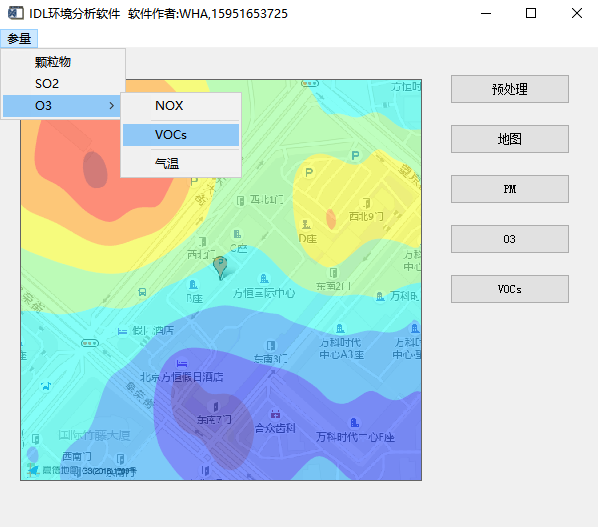Screen dimensions: 598x527
Task: Click the hotel bed icon above 北京方恒假日酒店
Action: coord(182,363)
